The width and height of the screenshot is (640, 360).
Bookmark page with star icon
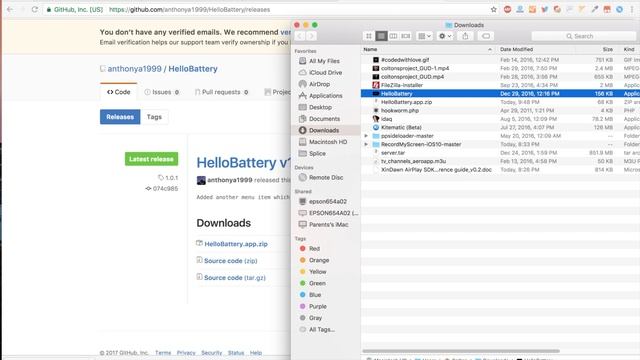[493, 9]
